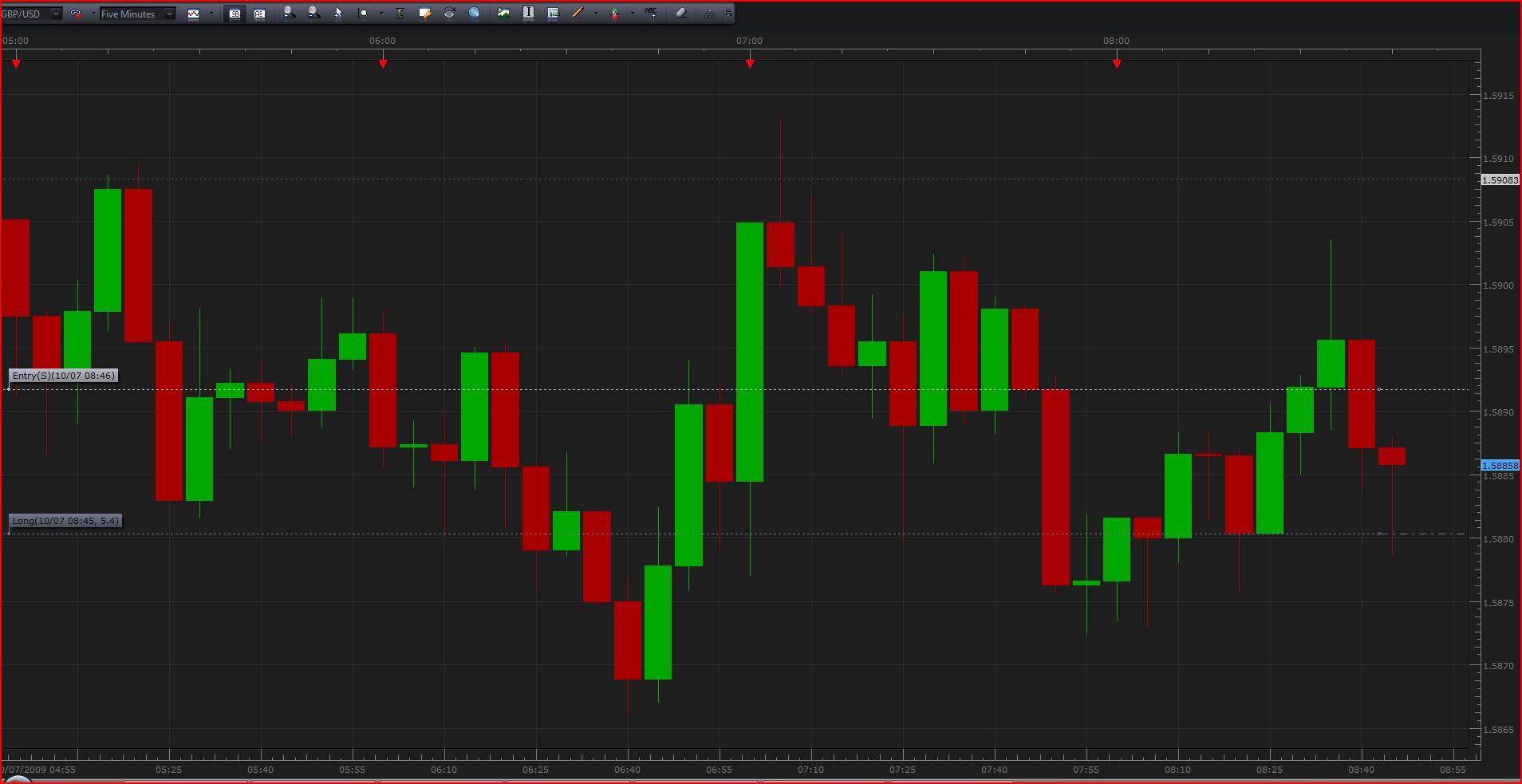Click the Entry(S)(10/07 08:46) label
Screen dimensions: 1522x784
pyautogui.click(x=63, y=375)
